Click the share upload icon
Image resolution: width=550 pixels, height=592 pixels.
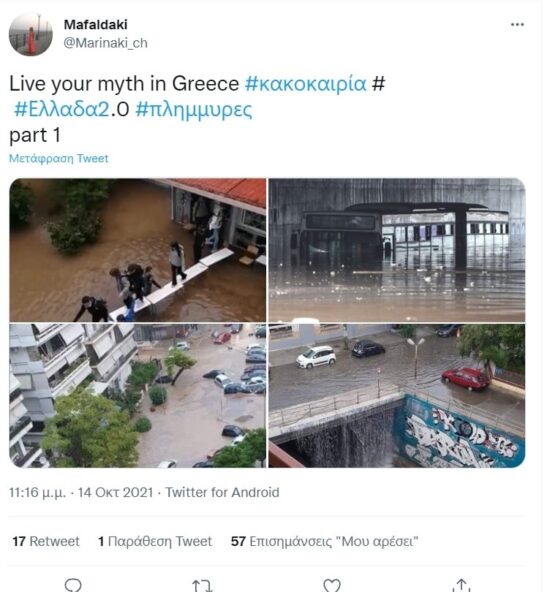[461, 586]
